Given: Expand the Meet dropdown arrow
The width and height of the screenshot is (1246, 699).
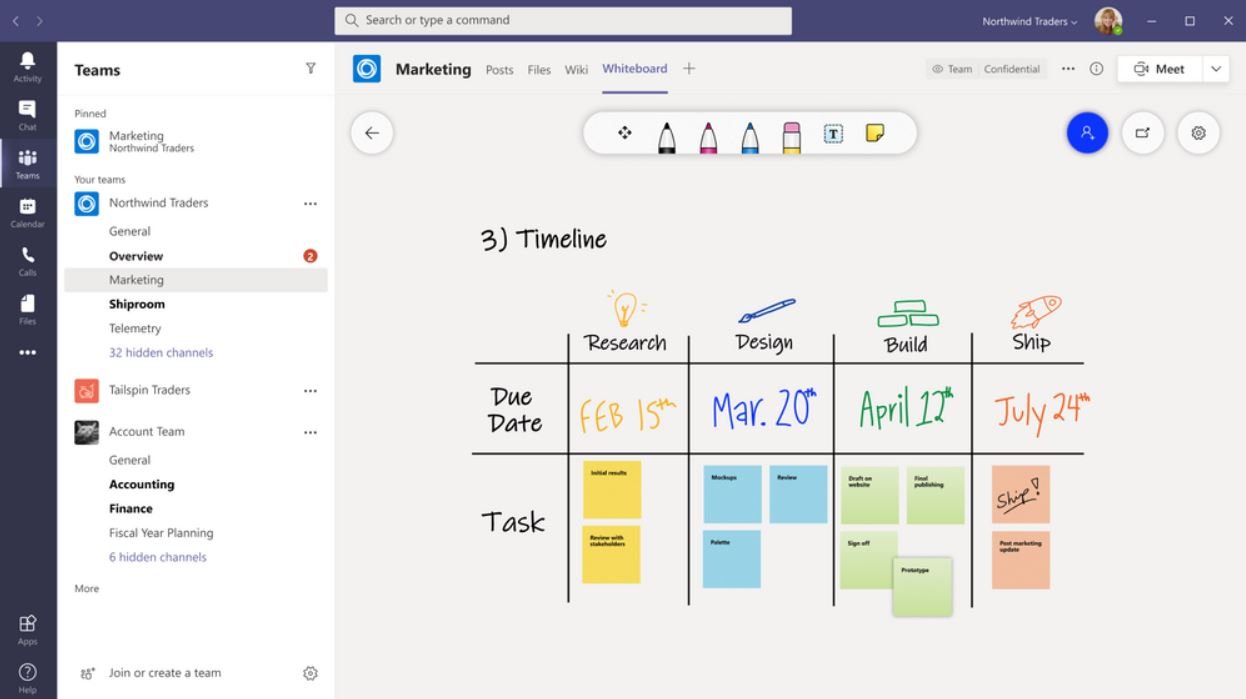Looking at the screenshot, I should pos(1216,69).
